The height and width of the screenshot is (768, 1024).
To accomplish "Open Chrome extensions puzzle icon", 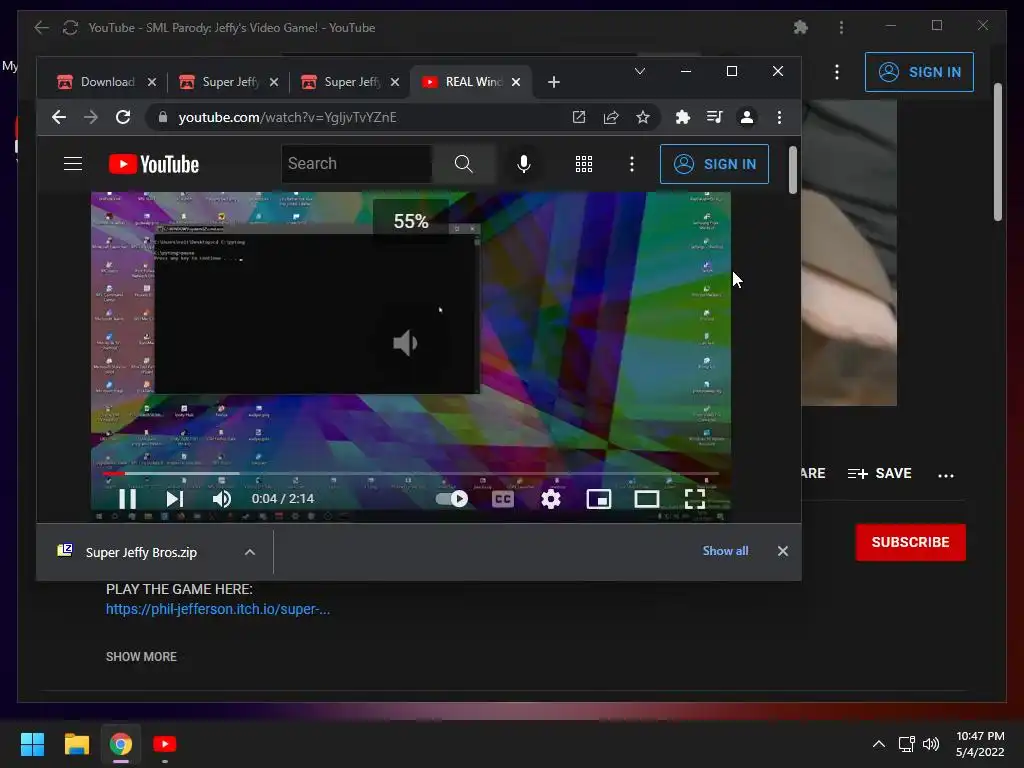I will point(682,117).
